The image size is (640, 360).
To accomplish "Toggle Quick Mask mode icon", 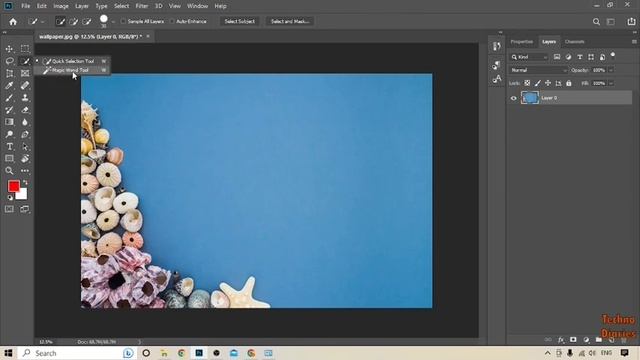I will point(9,209).
